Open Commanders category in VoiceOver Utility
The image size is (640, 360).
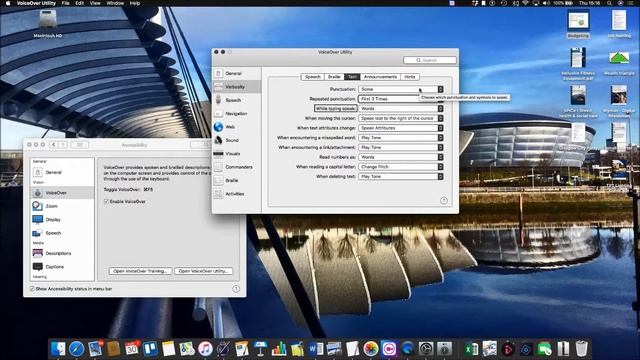tap(237, 167)
